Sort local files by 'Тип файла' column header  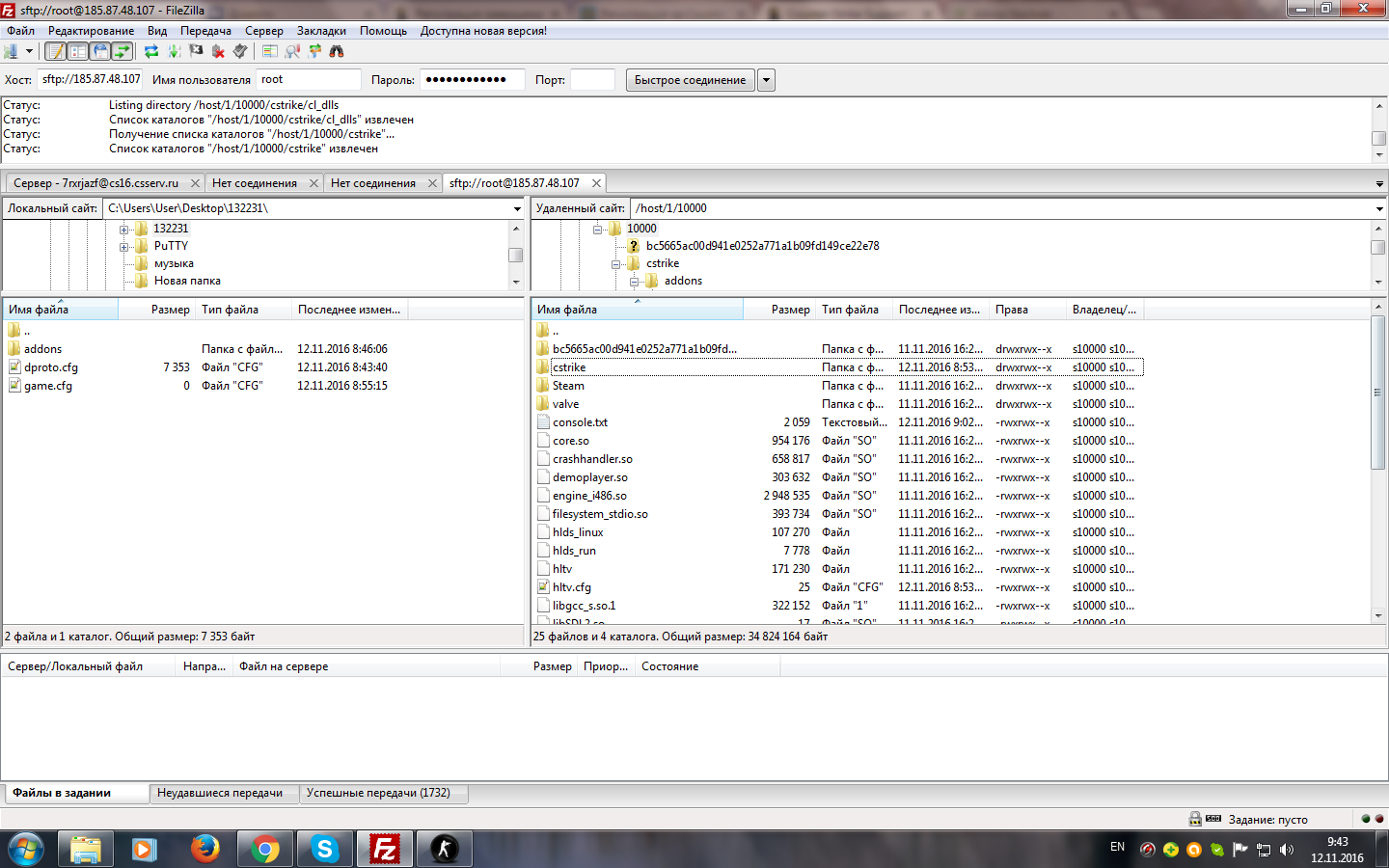click(x=243, y=310)
